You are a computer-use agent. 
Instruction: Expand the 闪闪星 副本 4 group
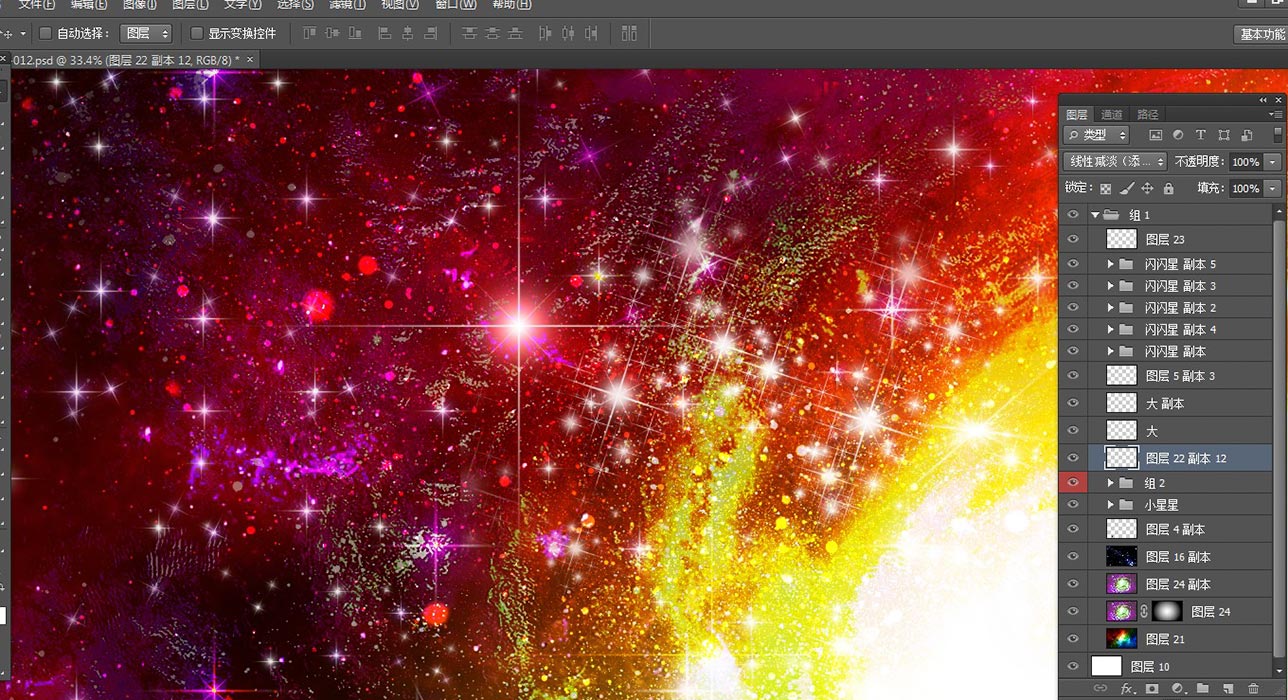click(x=1110, y=329)
